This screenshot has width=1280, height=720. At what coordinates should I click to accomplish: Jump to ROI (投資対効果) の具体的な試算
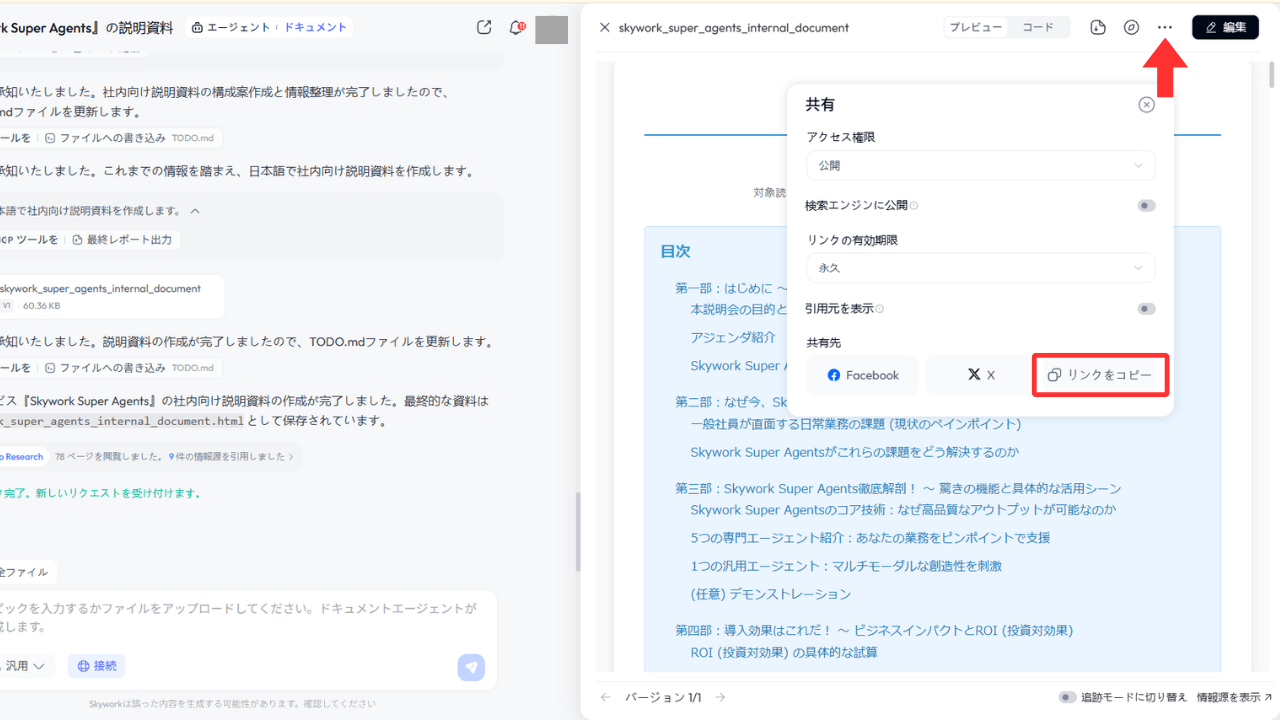point(784,653)
